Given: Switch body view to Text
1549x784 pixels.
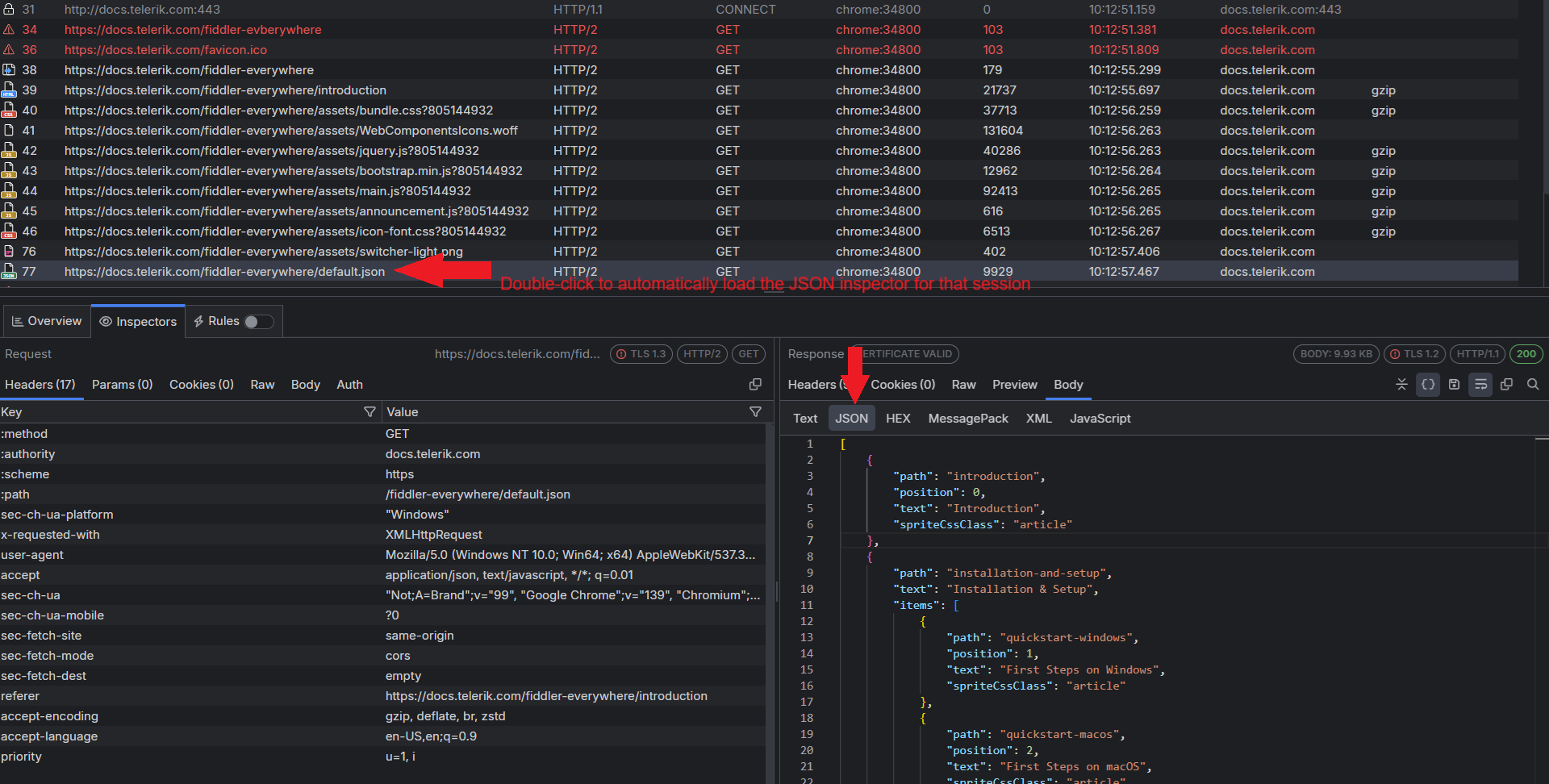Looking at the screenshot, I should (805, 419).
